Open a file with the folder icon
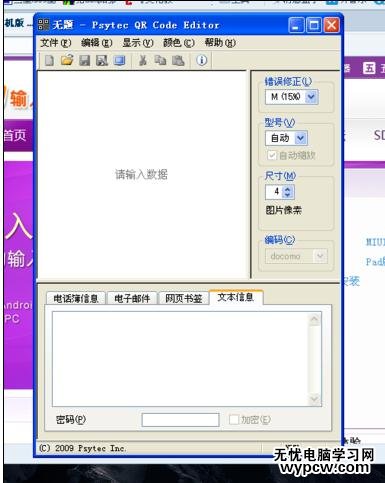 tap(67, 60)
